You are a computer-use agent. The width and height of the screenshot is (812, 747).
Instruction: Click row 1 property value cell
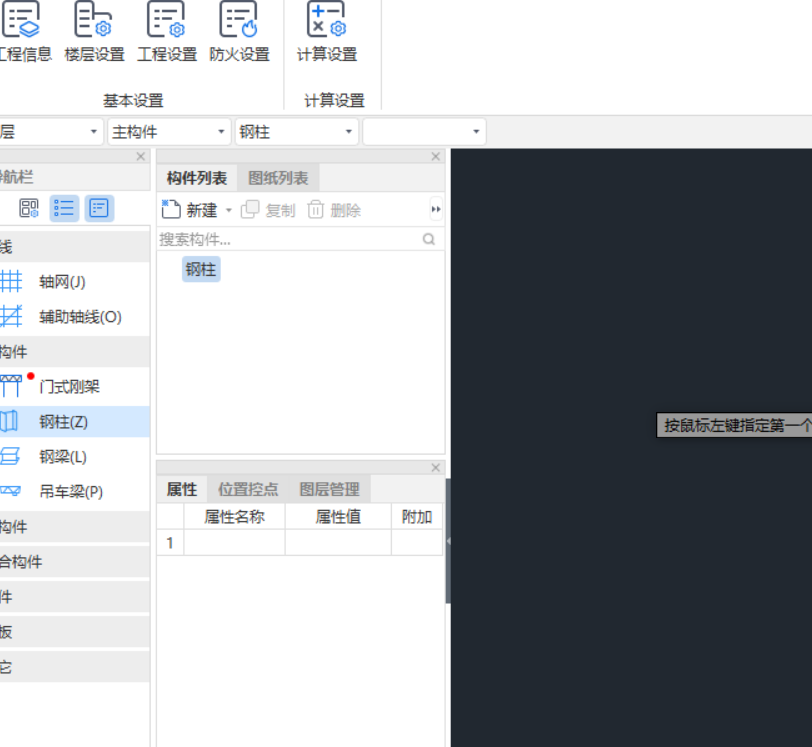point(338,542)
